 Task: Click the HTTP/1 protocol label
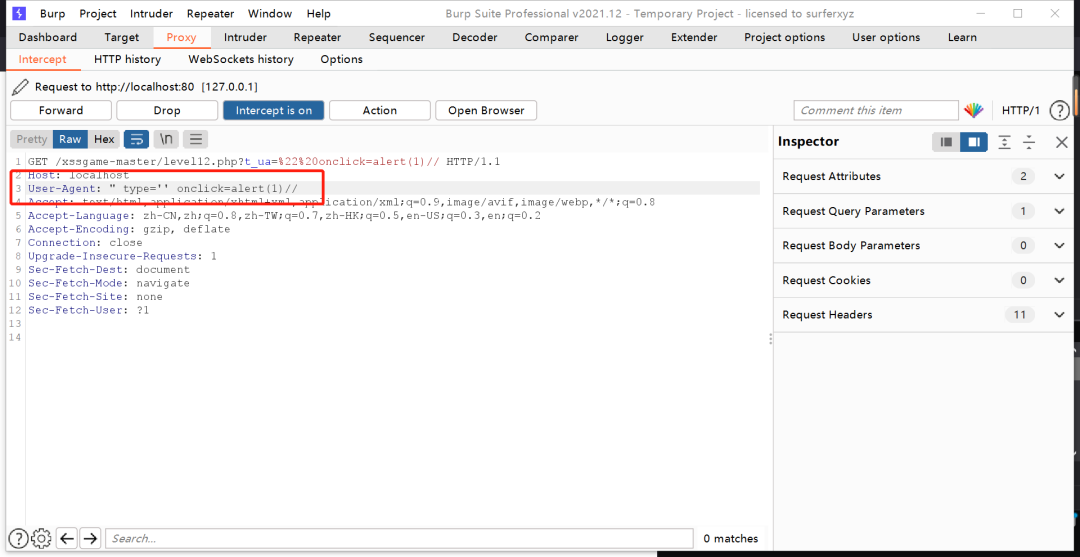pos(1021,110)
